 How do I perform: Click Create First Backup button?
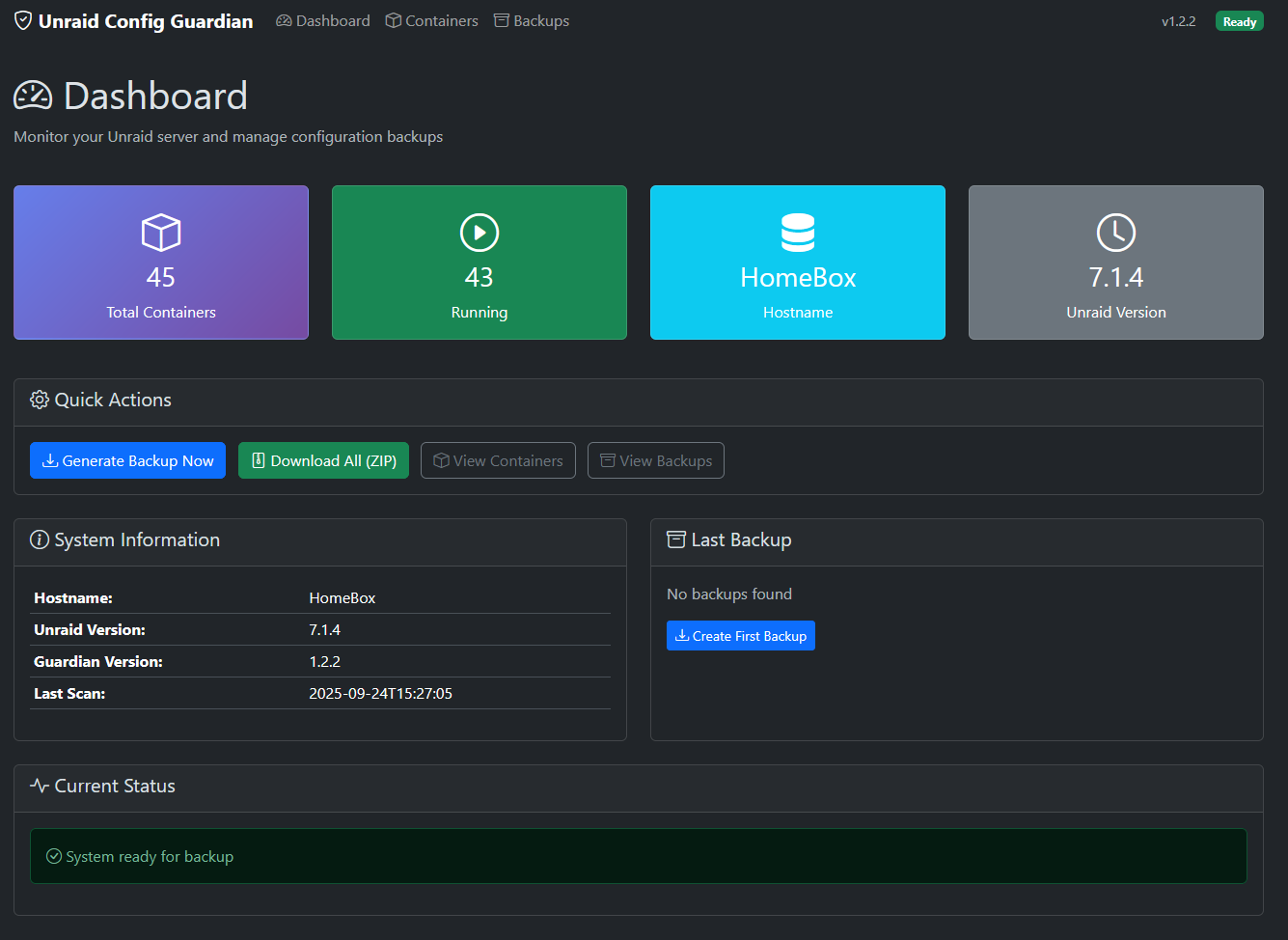pyautogui.click(x=741, y=636)
